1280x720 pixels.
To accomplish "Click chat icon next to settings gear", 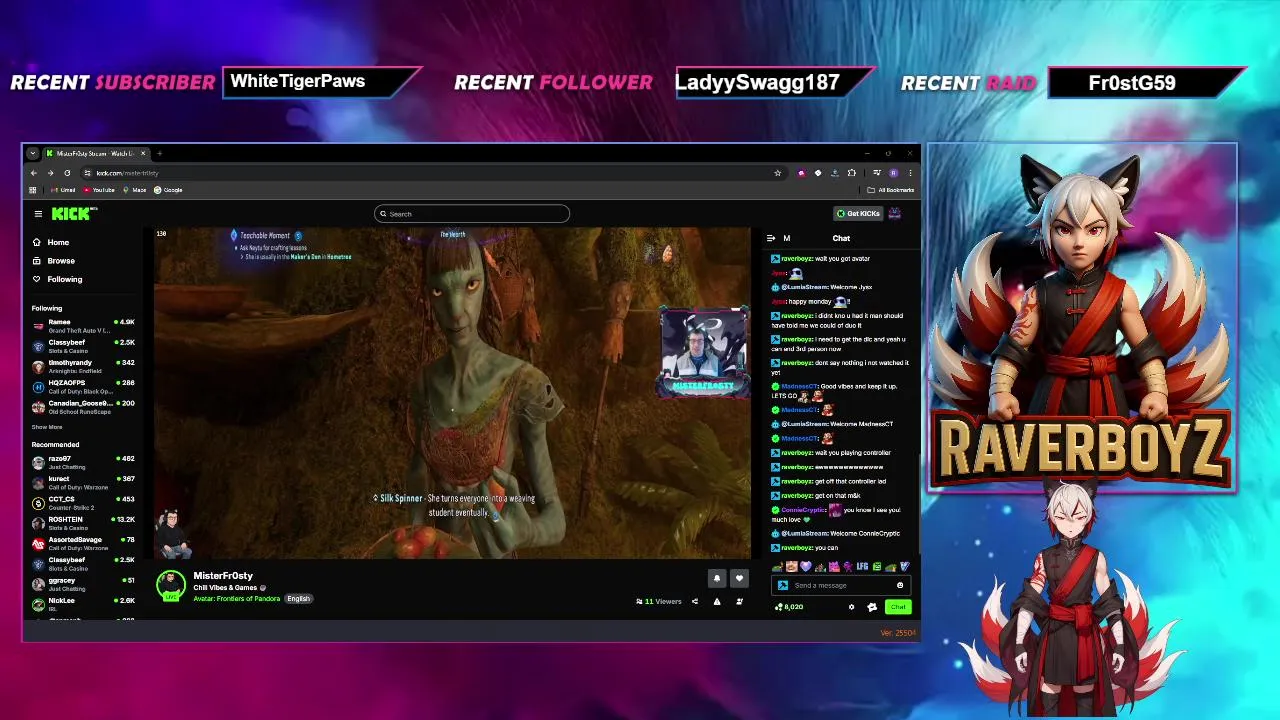I will (x=872, y=607).
